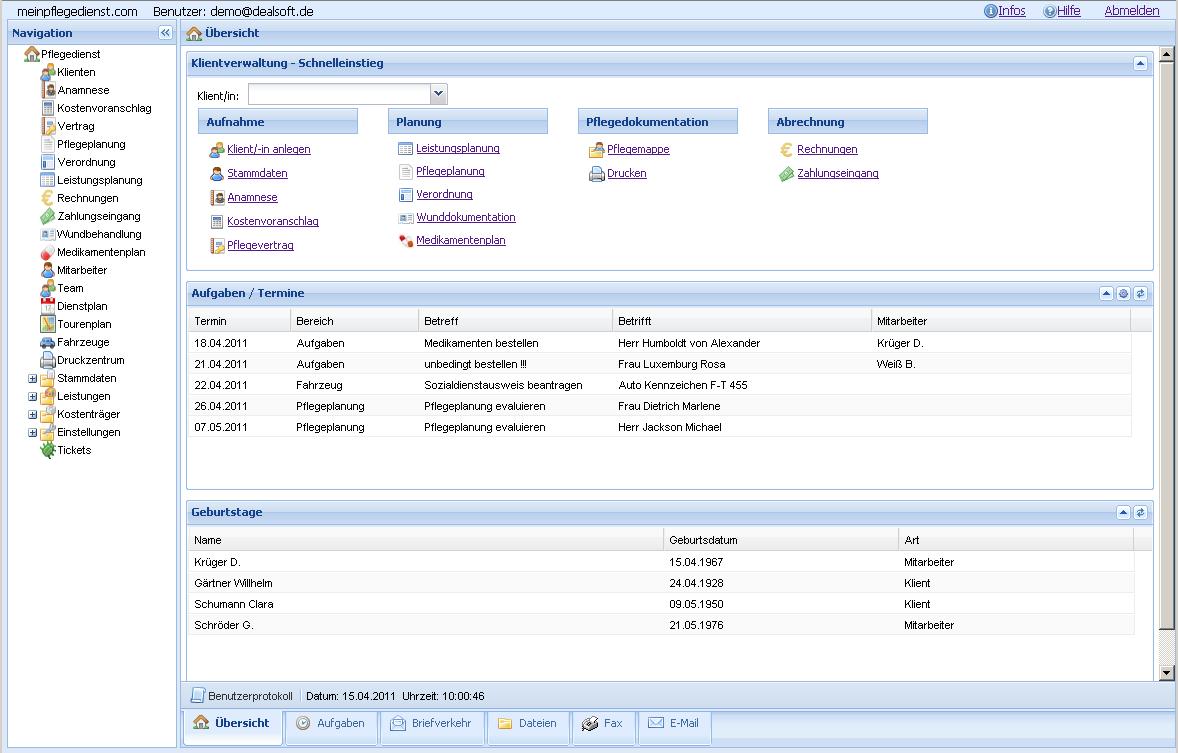The height and width of the screenshot is (753, 1178).
Task: Expand the Einstellungen folder
Action: click(32, 433)
